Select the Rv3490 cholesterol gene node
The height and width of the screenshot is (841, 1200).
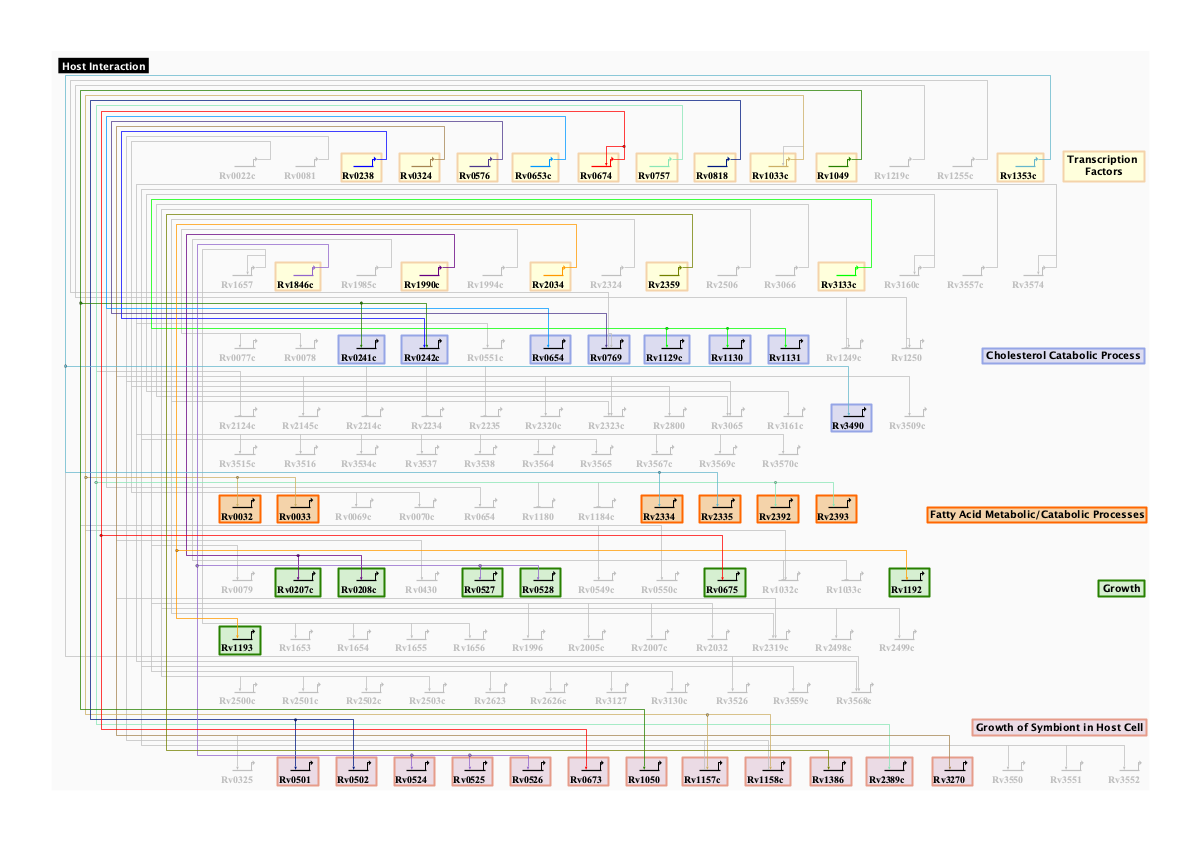[852, 418]
